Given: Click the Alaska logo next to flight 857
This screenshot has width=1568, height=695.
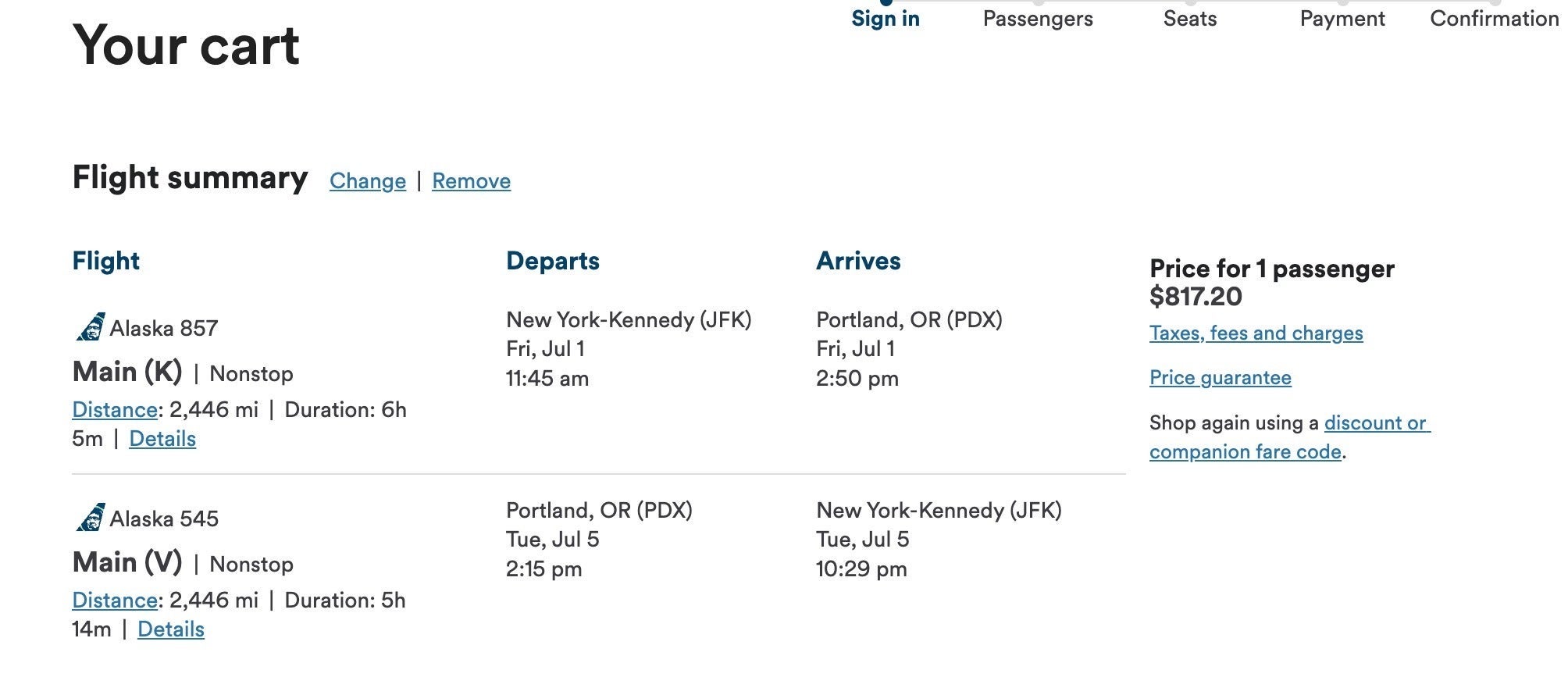Looking at the screenshot, I should click(88, 327).
